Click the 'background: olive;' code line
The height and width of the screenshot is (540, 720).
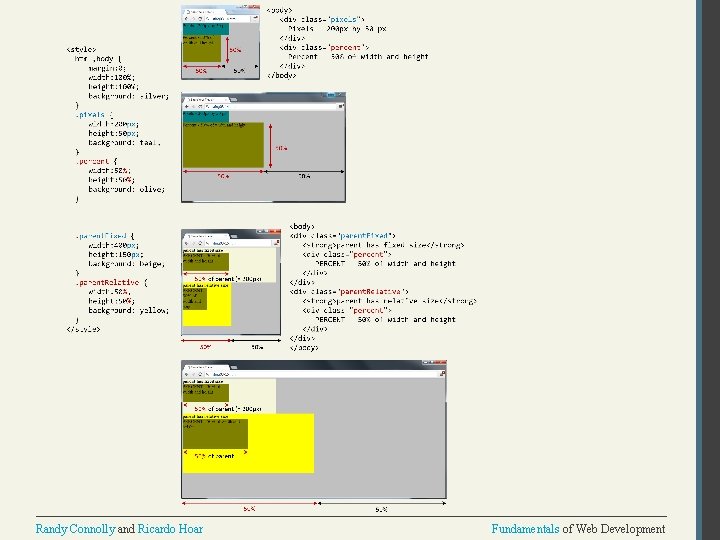click(126, 189)
